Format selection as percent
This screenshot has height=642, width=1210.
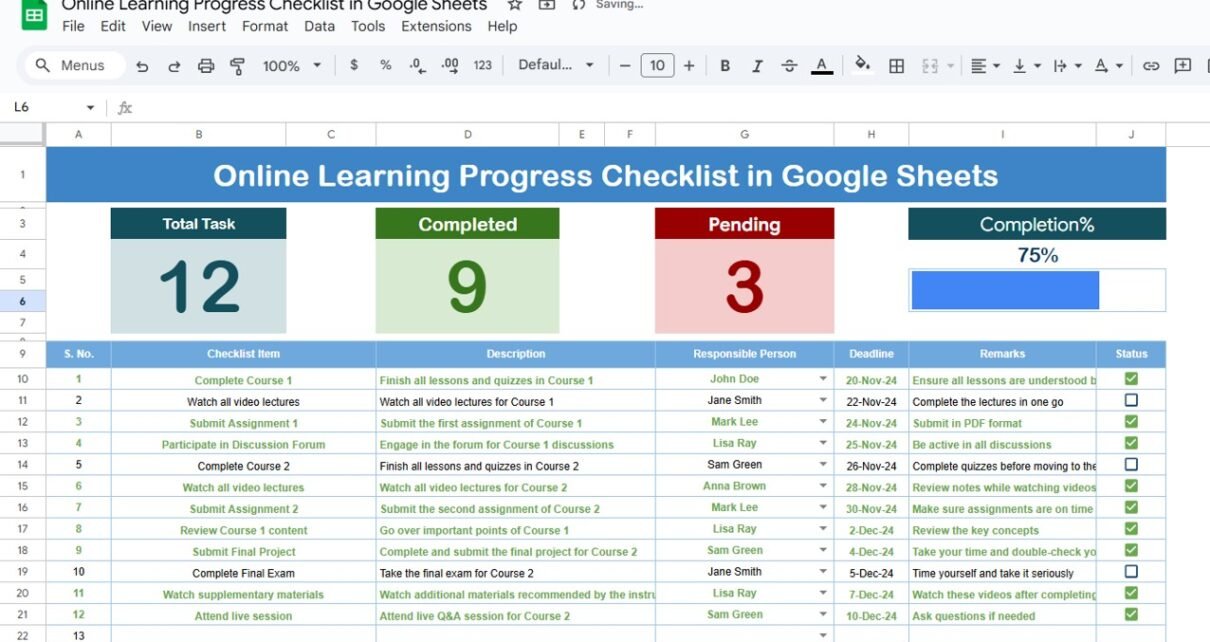[x=386, y=66]
